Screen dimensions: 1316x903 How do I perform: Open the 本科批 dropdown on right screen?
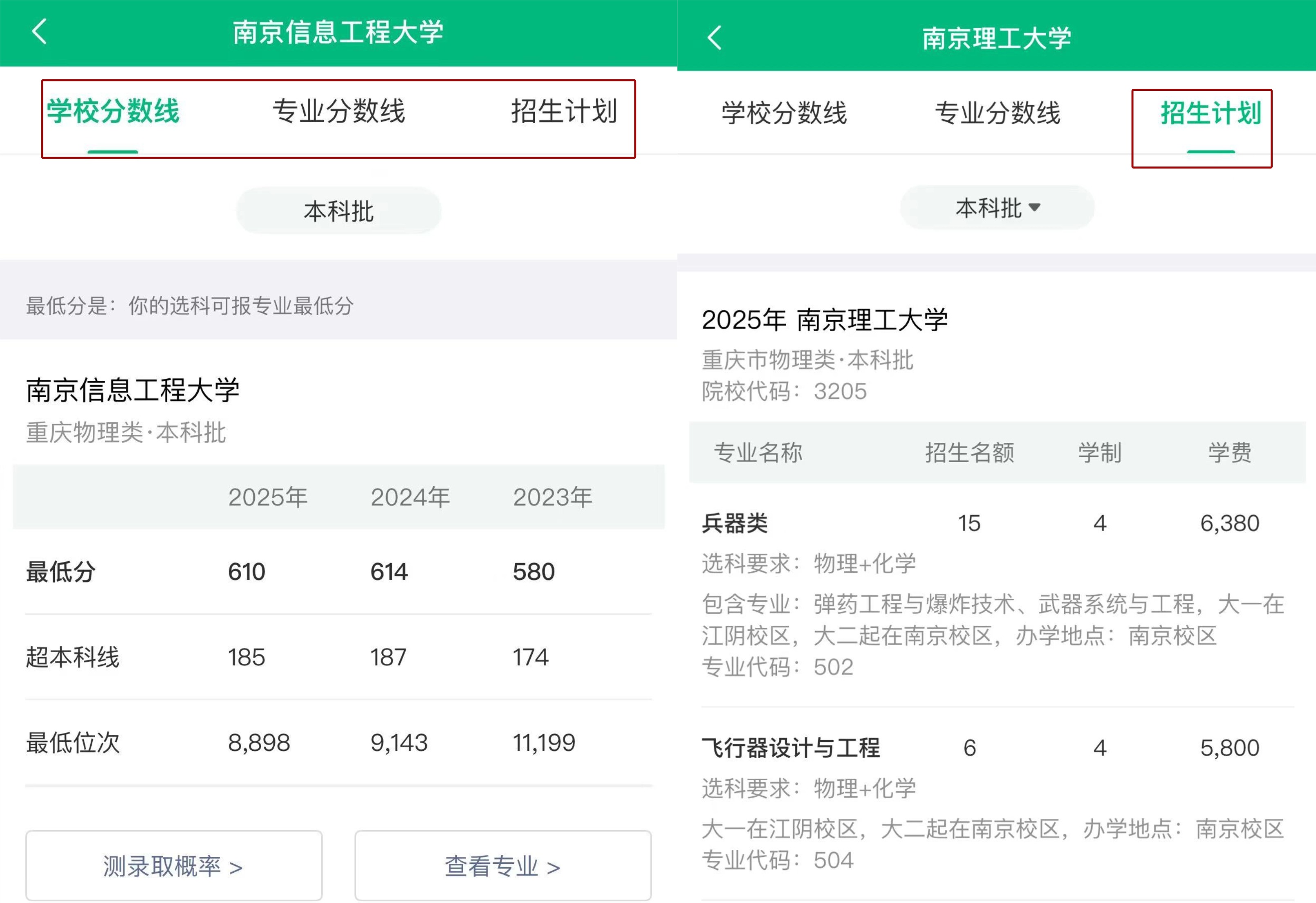[997, 208]
